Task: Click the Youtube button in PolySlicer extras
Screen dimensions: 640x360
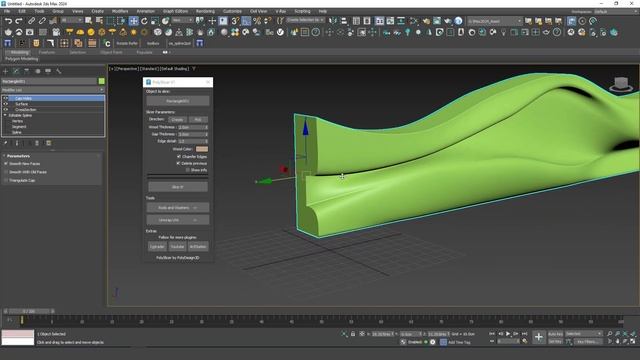Action: pos(178,247)
